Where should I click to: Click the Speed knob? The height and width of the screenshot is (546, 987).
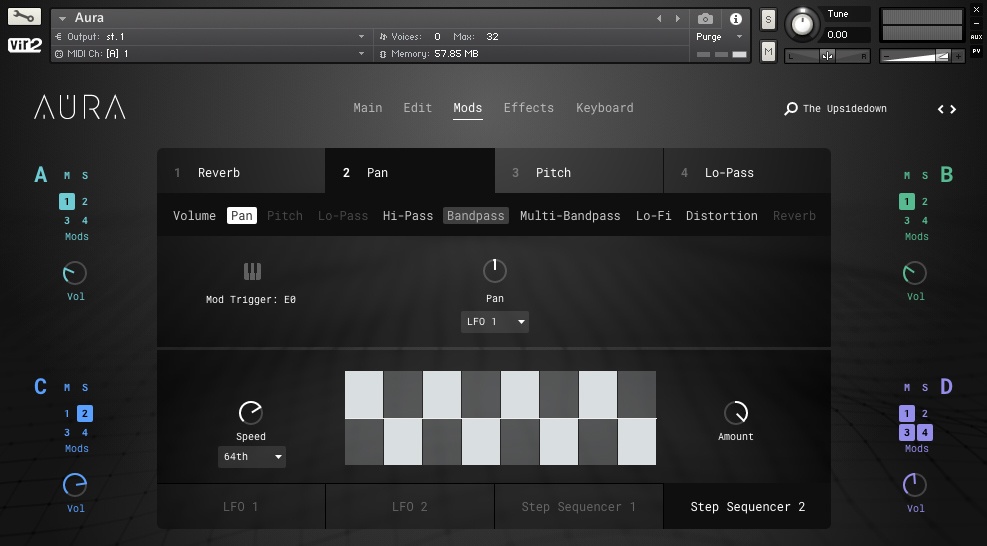[x=251, y=412]
